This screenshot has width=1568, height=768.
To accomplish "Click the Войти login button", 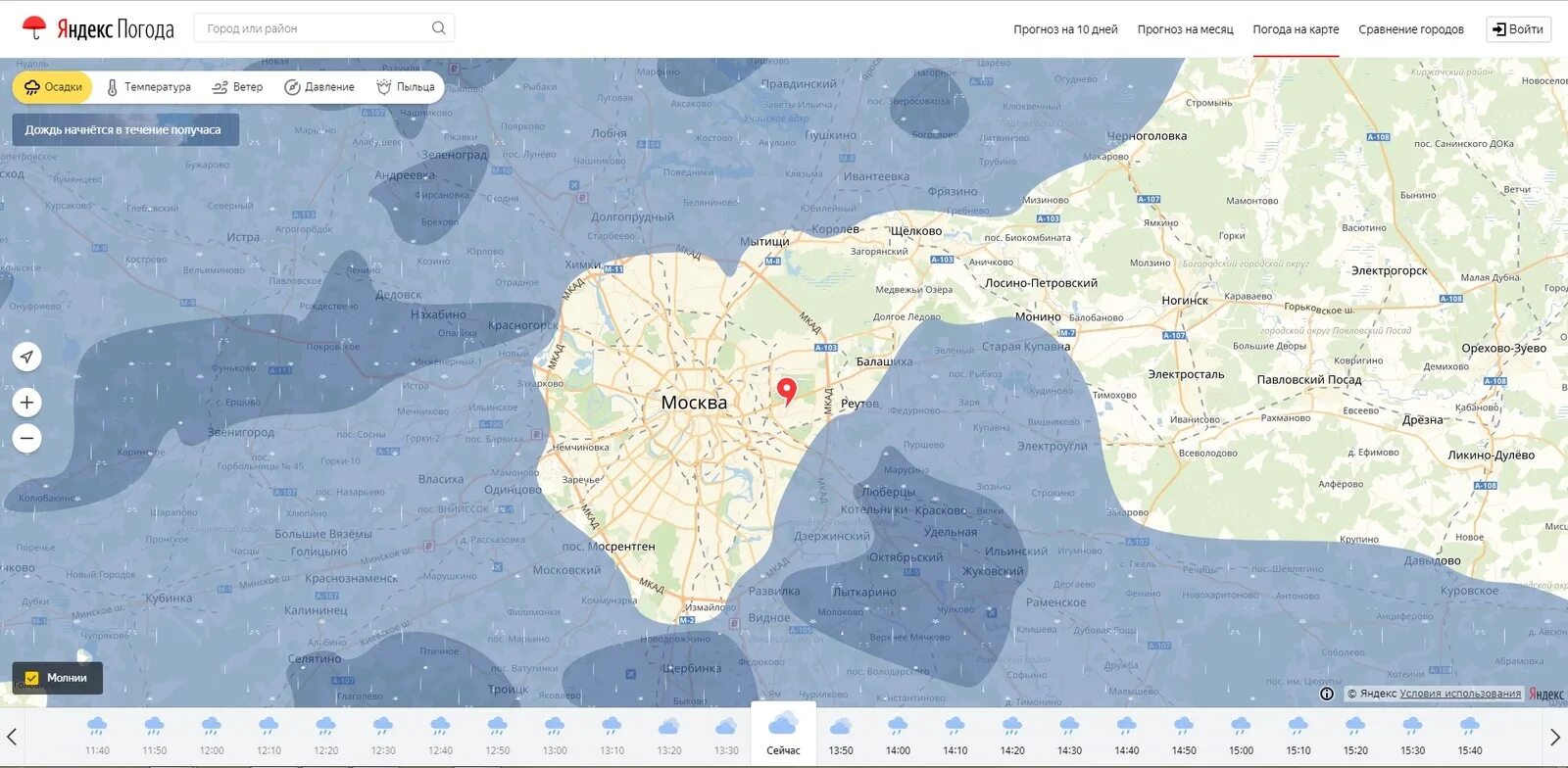I will tap(1518, 29).
